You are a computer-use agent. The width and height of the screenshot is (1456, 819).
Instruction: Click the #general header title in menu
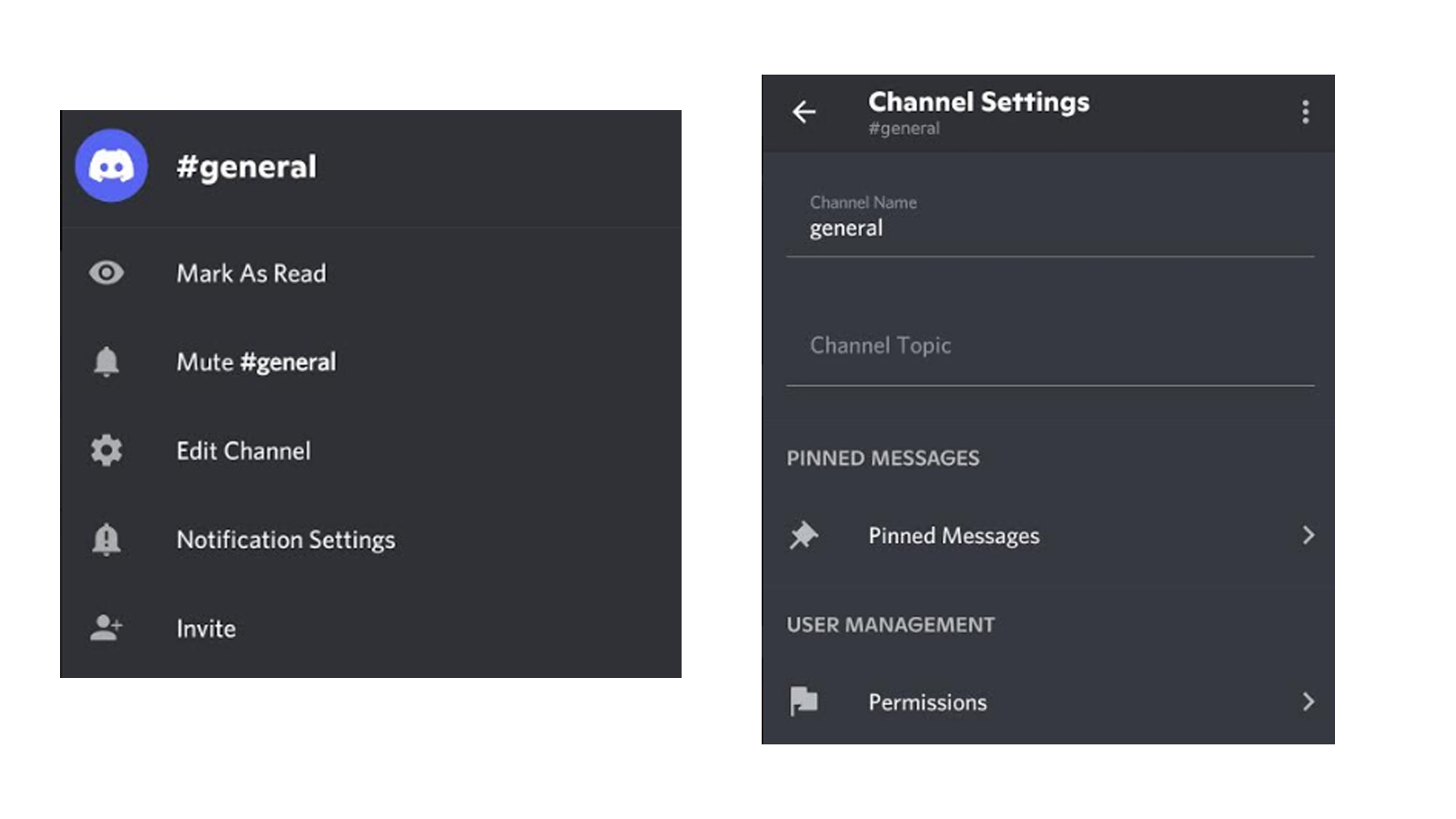click(247, 167)
